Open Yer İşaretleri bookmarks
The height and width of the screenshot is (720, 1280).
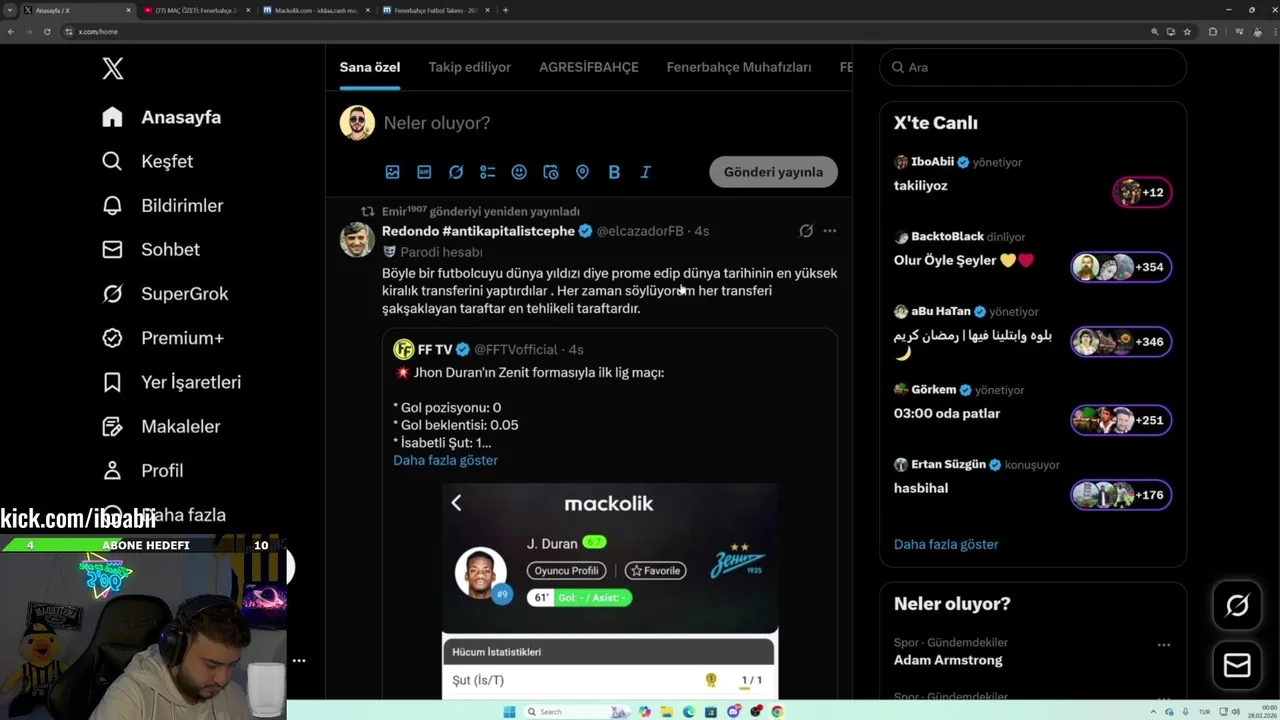click(x=171, y=382)
